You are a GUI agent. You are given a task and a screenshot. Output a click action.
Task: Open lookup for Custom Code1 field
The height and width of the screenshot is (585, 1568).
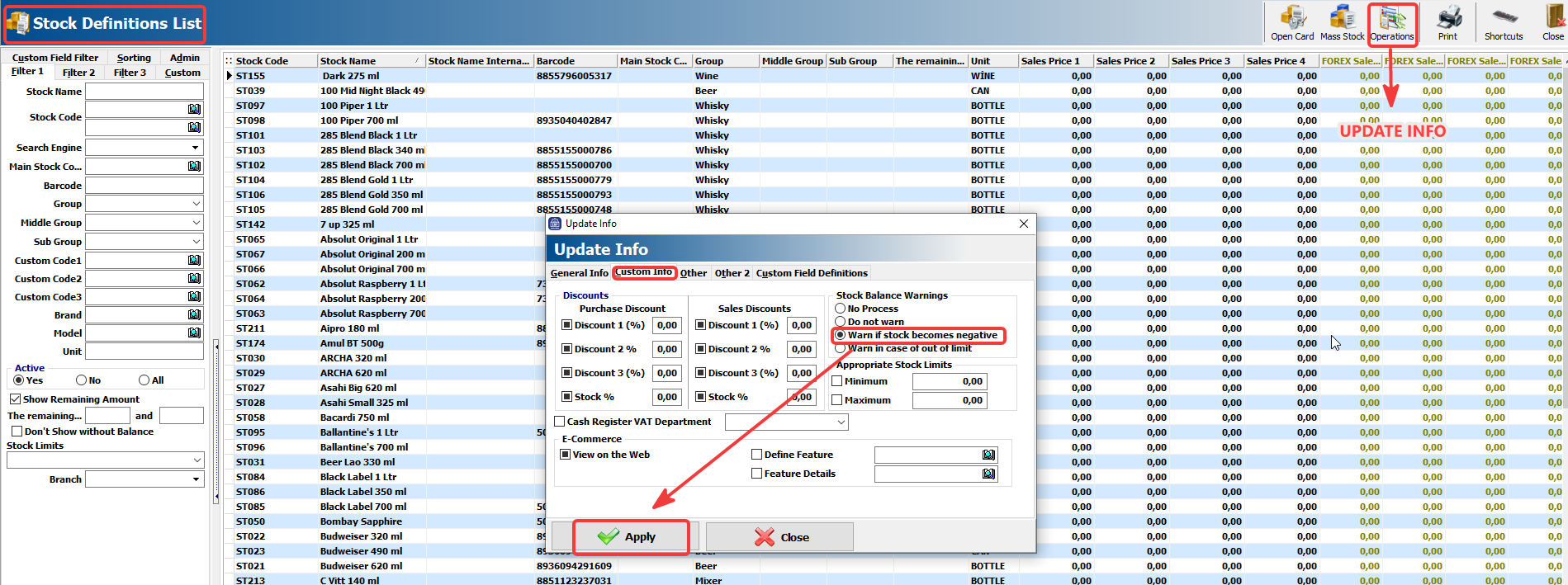click(194, 260)
